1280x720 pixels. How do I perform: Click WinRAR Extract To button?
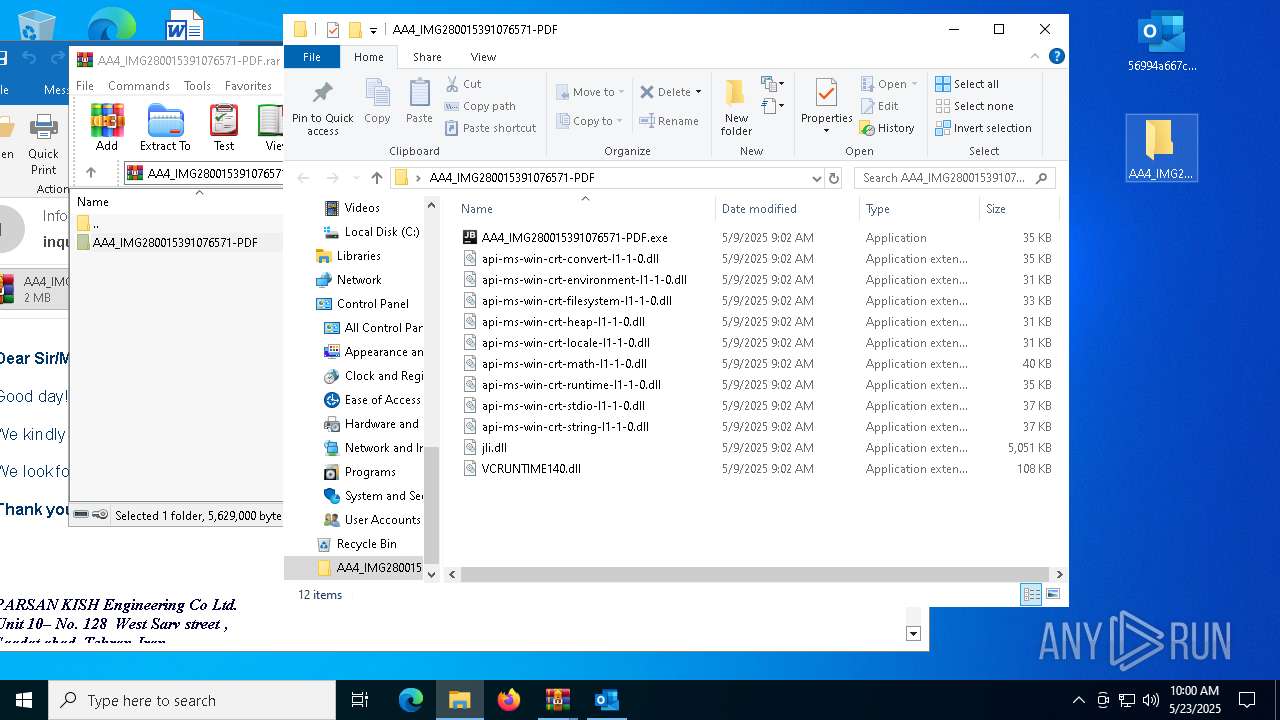[165, 128]
